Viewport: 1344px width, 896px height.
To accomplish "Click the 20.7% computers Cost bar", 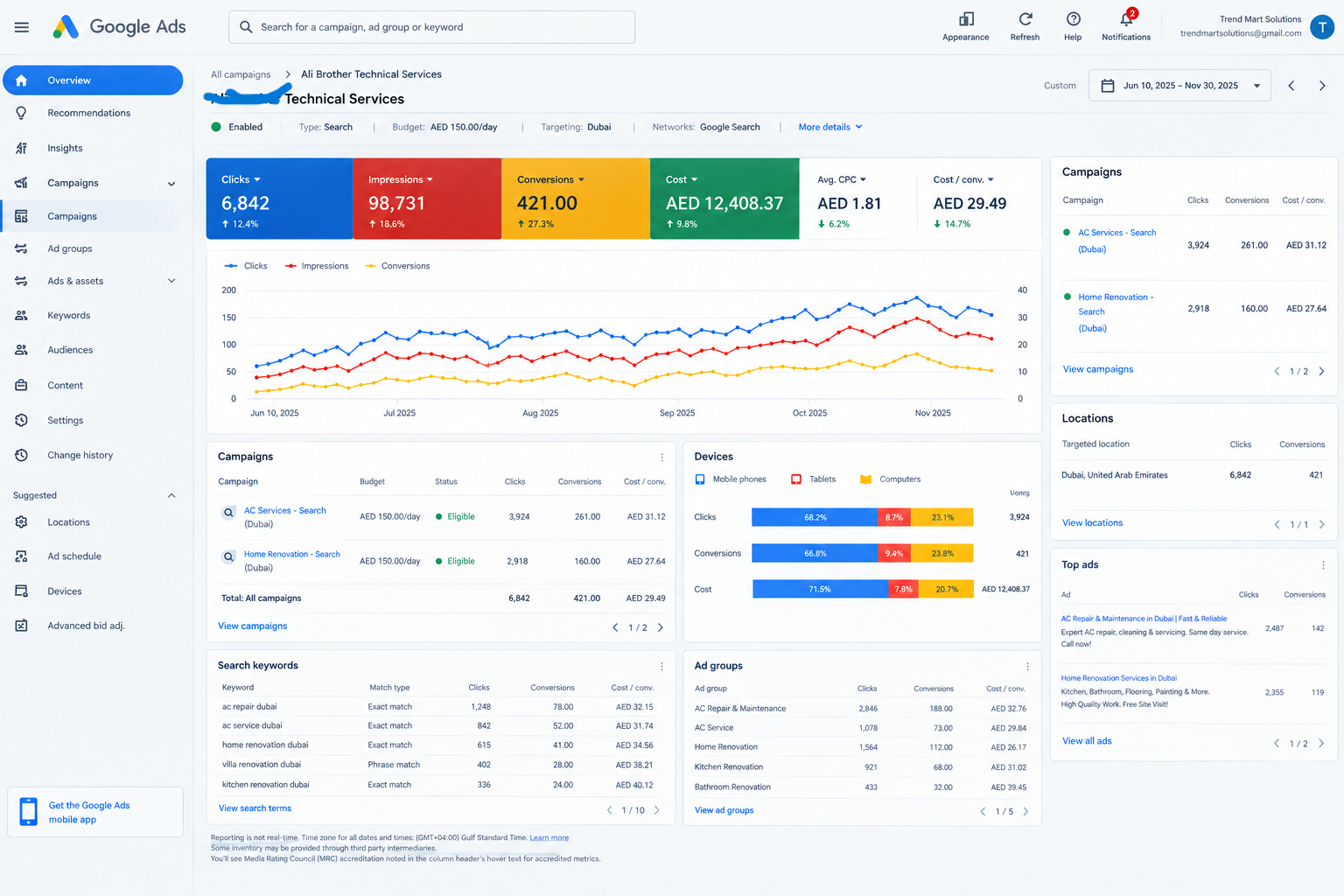I will [x=946, y=590].
